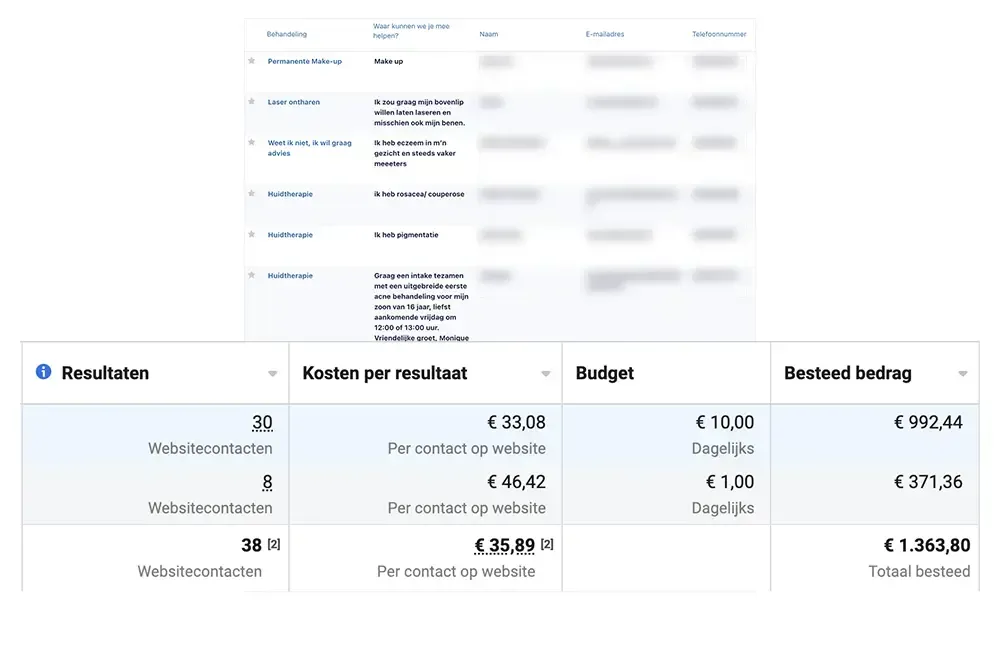The image size is (1000, 667).
Task: Click the E-mailadres column header
Action: tap(604, 34)
